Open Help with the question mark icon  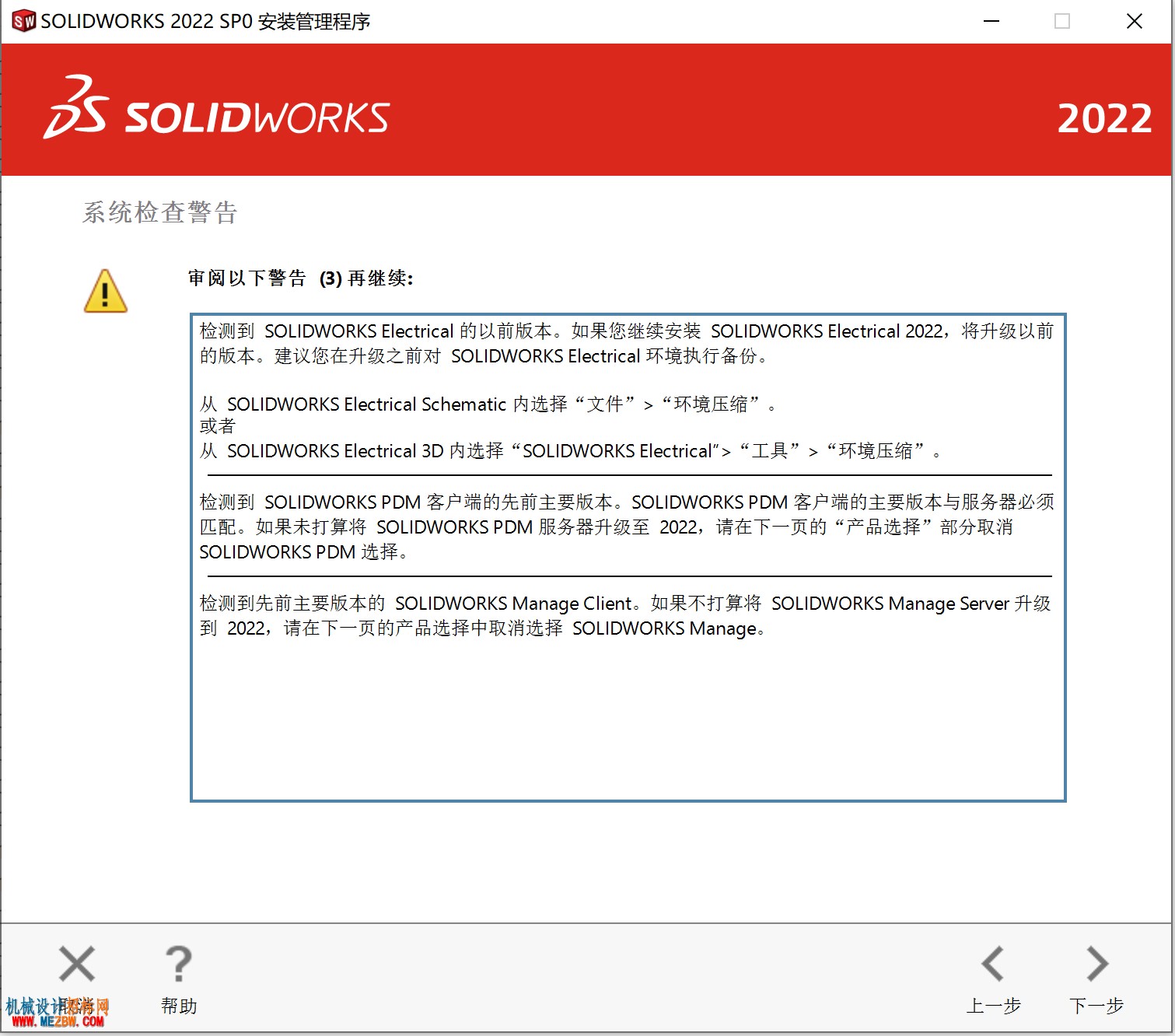pyautogui.click(x=179, y=964)
